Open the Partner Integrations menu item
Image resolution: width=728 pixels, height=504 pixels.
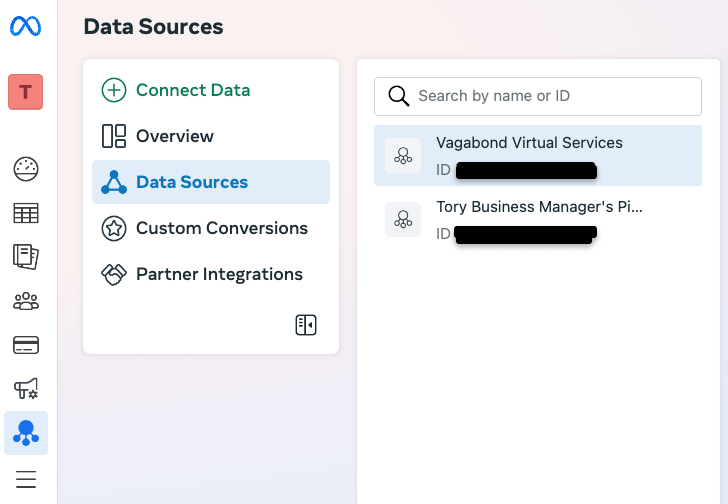click(x=211, y=274)
